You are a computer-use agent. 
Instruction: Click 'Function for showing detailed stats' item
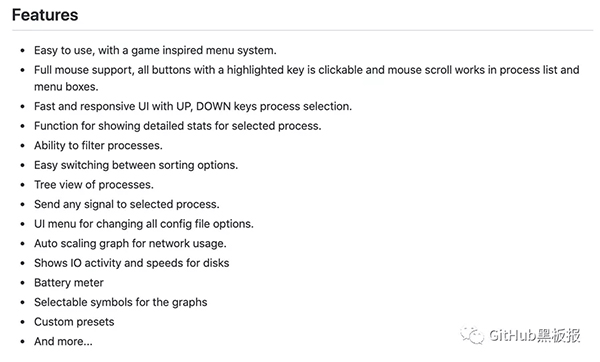[x=178, y=126]
